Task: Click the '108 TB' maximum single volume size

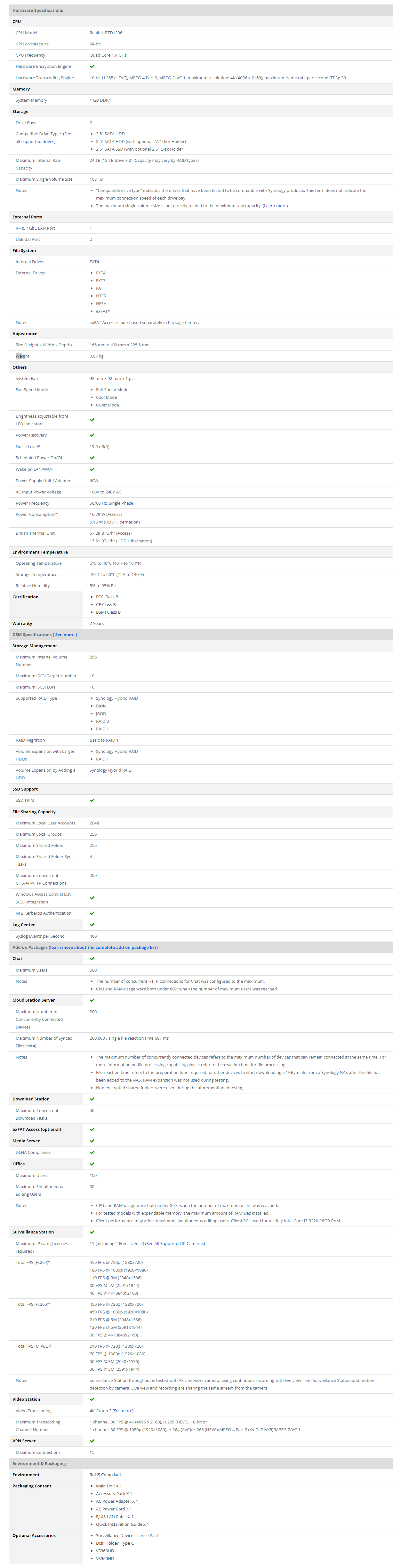Action: [96, 179]
